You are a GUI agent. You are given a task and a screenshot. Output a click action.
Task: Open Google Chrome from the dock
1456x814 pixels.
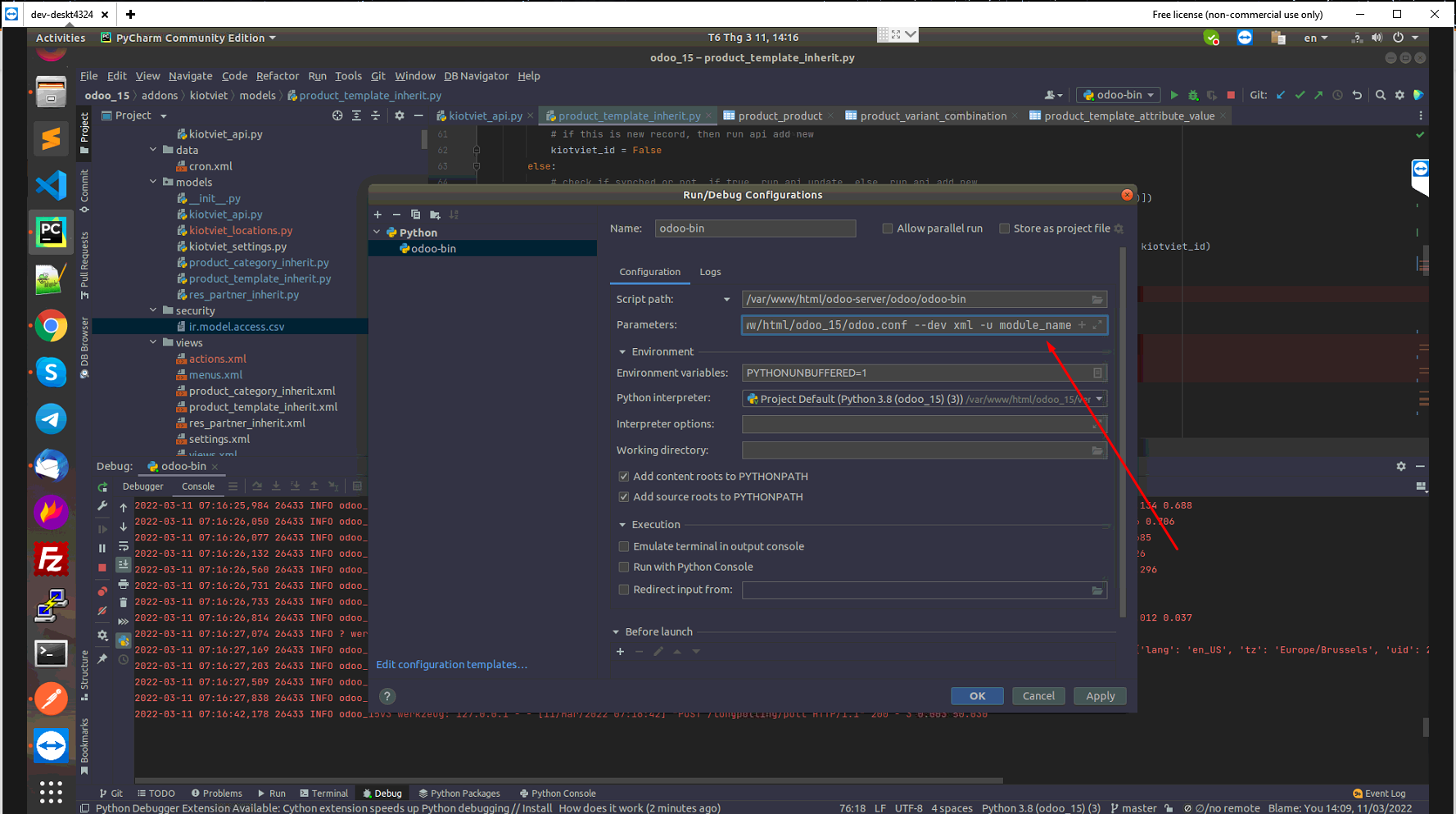(x=51, y=326)
